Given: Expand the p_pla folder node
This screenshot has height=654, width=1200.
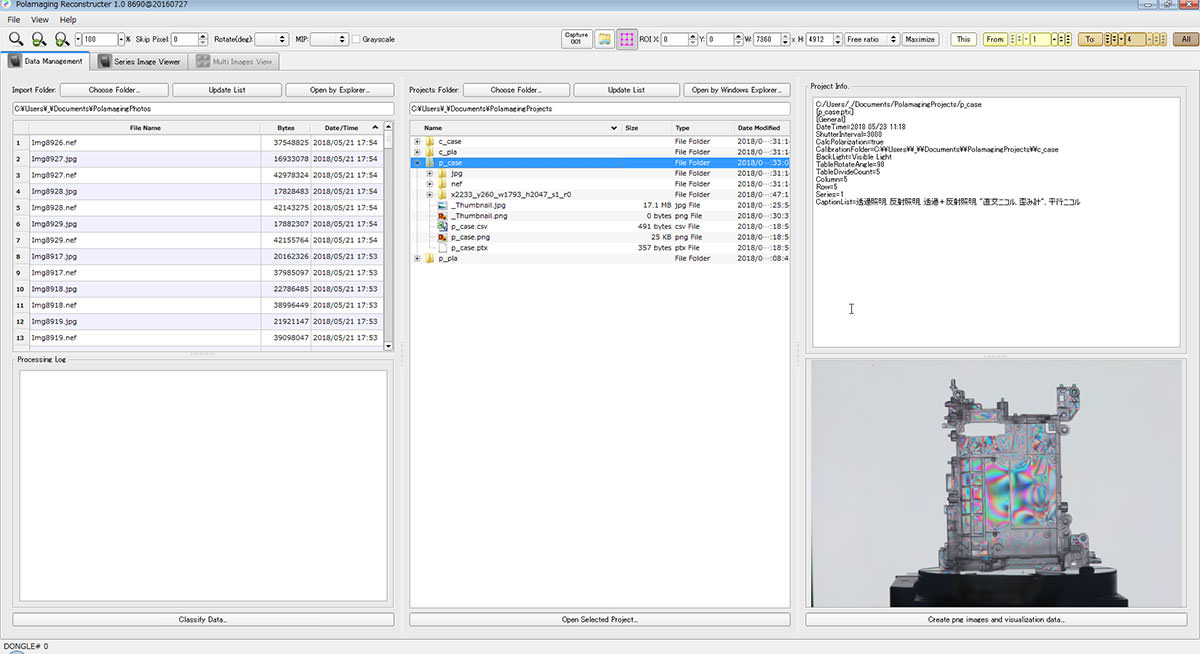Looking at the screenshot, I should [417, 258].
